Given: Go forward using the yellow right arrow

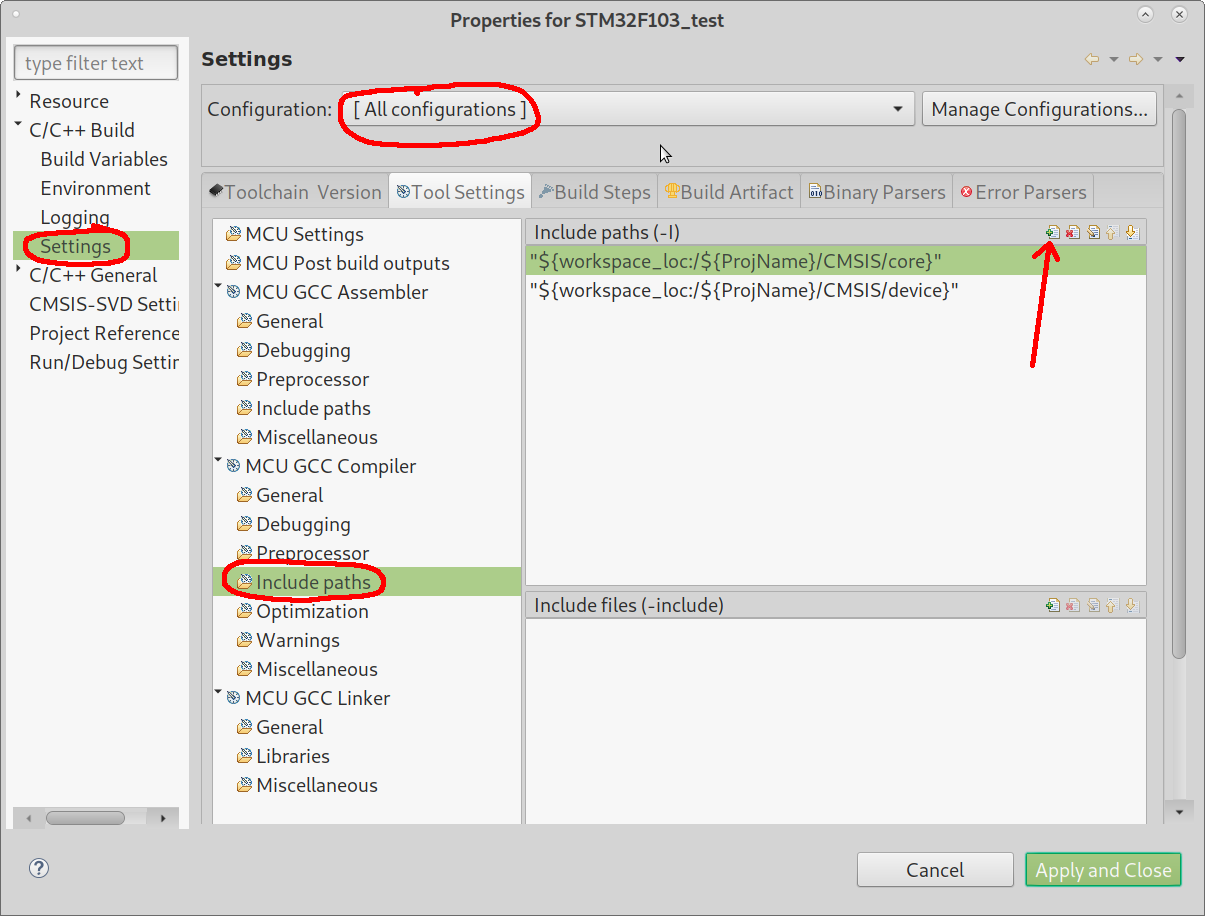Looking at the screenshot, I should [x=1136, y=60].
